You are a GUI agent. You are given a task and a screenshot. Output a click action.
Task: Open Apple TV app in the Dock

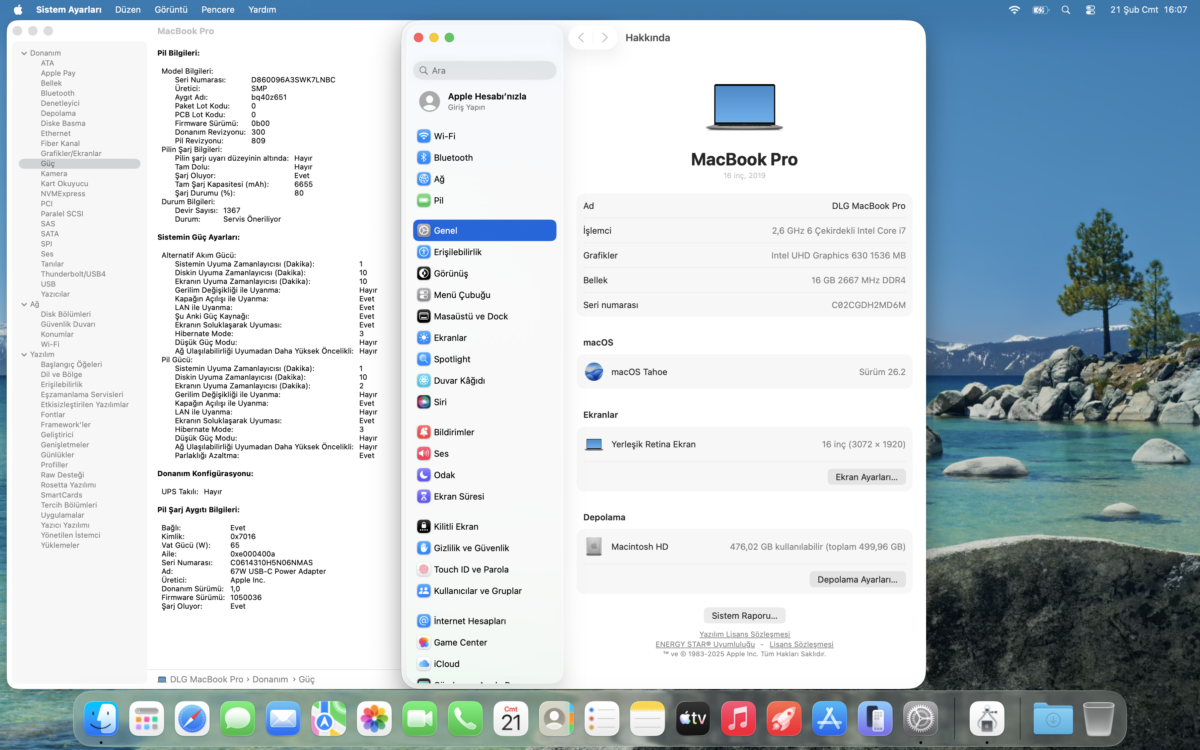(693, 718)
